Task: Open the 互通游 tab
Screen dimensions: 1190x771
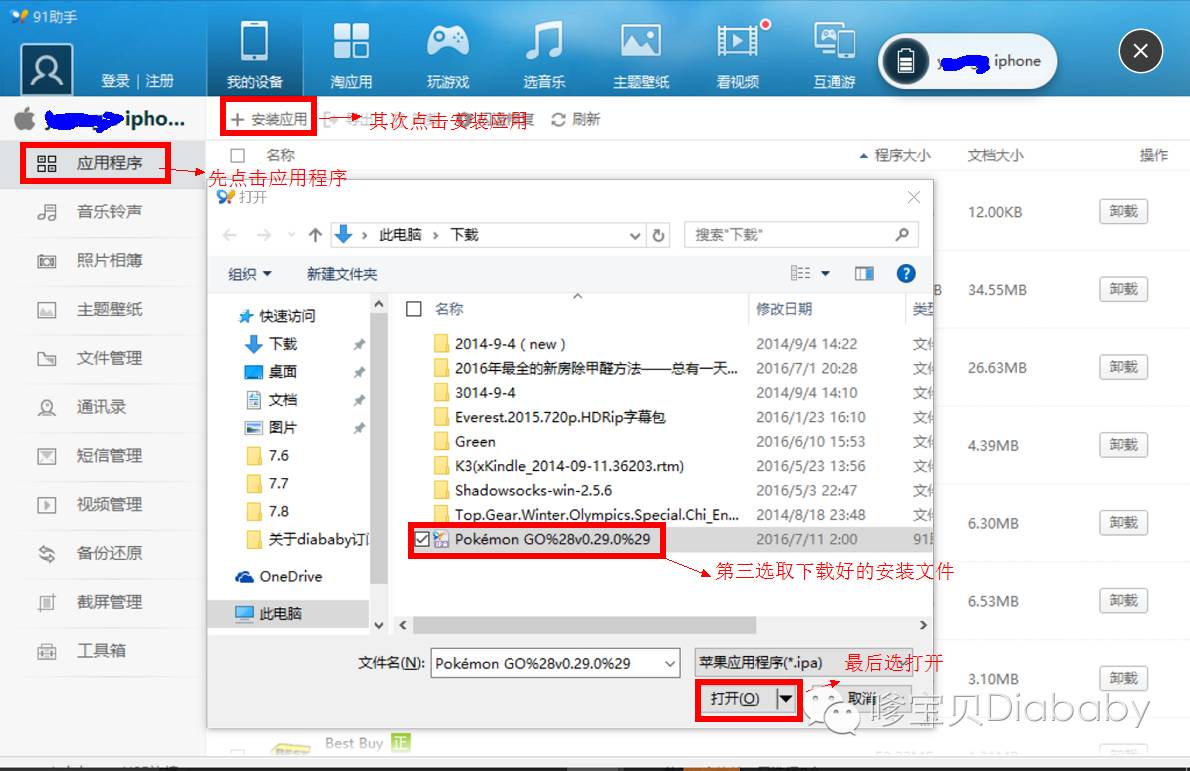Action: point(834,55)
